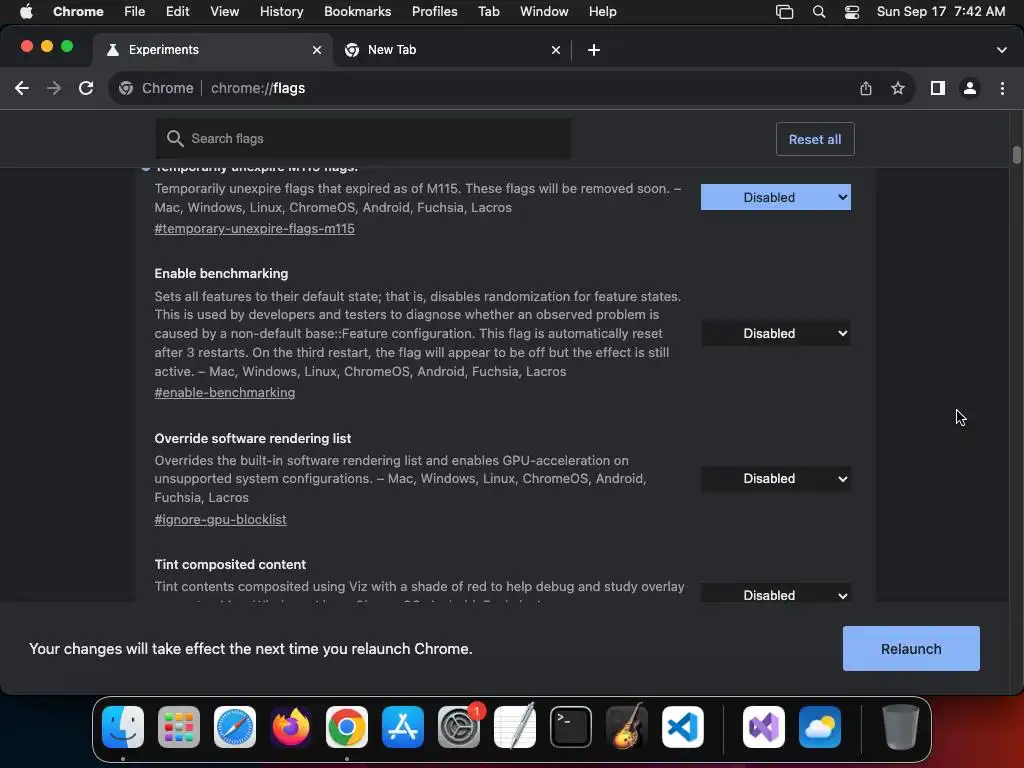Image resolution: width=1024 pixels, height=768 pixels.
Task: Open the Chrome application menu
Action: 78,12
